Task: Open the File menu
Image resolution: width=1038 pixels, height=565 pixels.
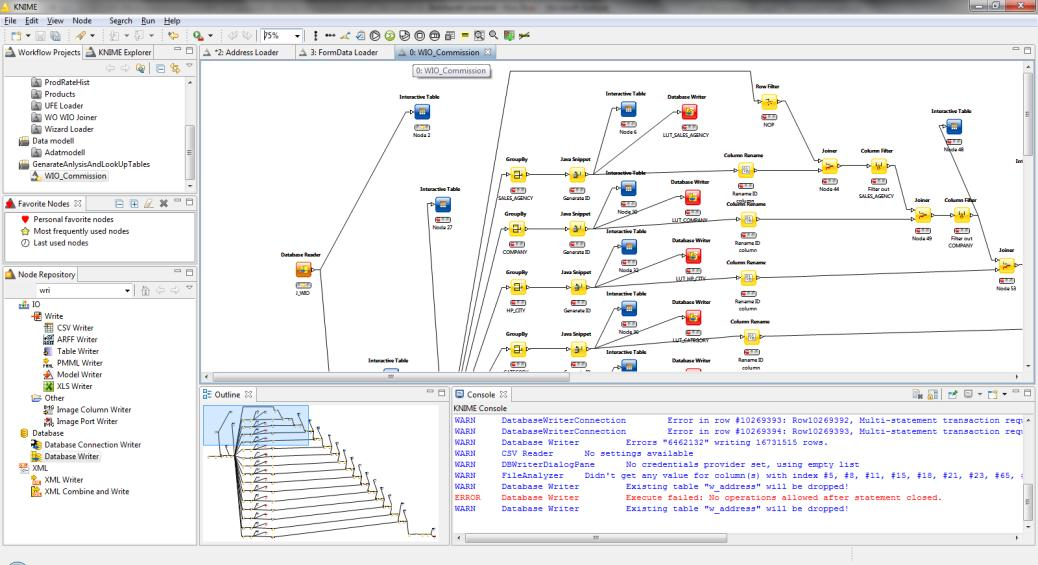Action: click(11, 21)
